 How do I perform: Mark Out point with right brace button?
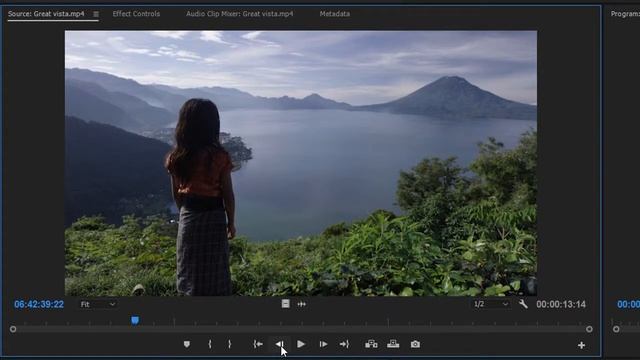(x=229, y=344)
